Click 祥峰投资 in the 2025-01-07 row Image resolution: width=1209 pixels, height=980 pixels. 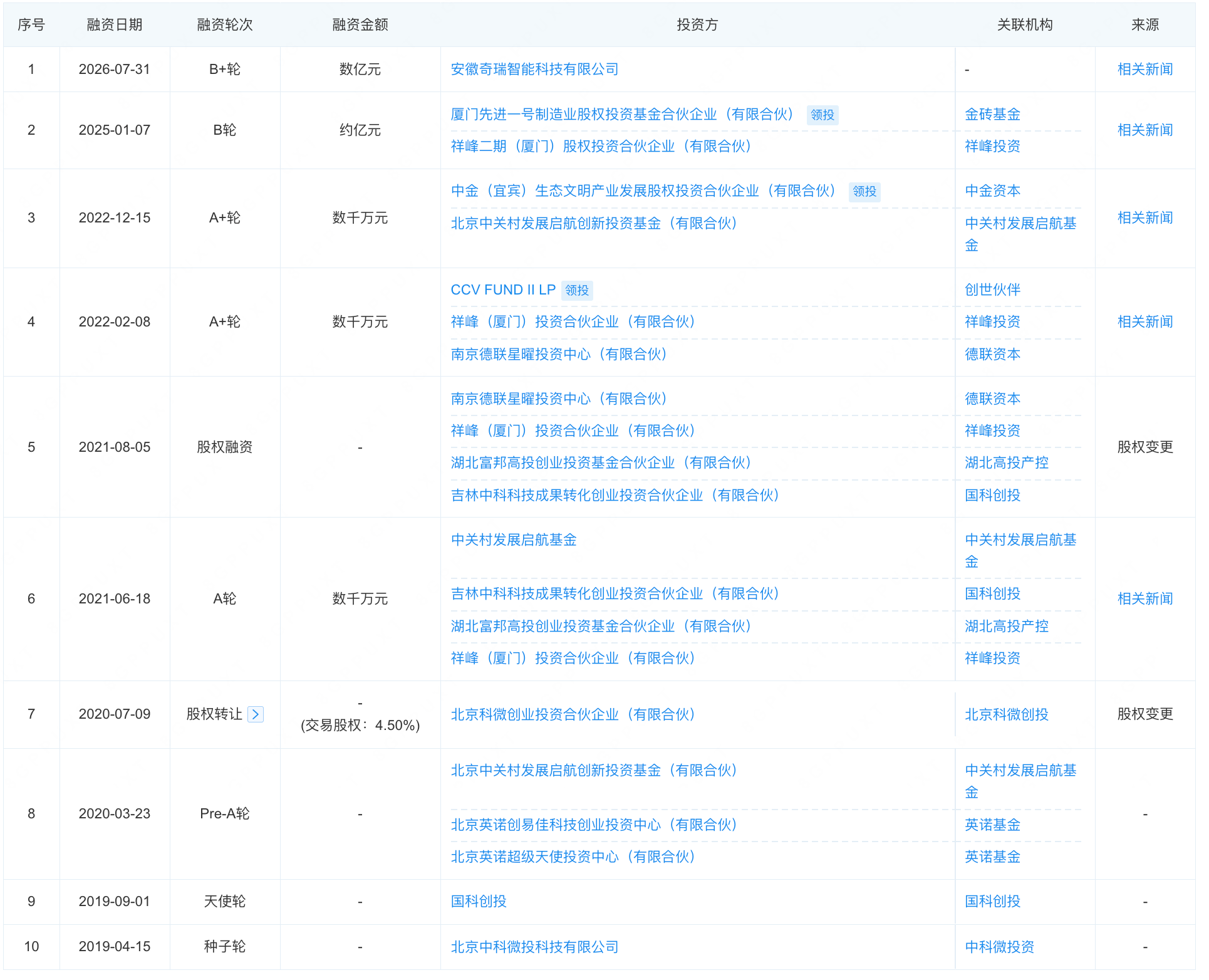point(993,147)
